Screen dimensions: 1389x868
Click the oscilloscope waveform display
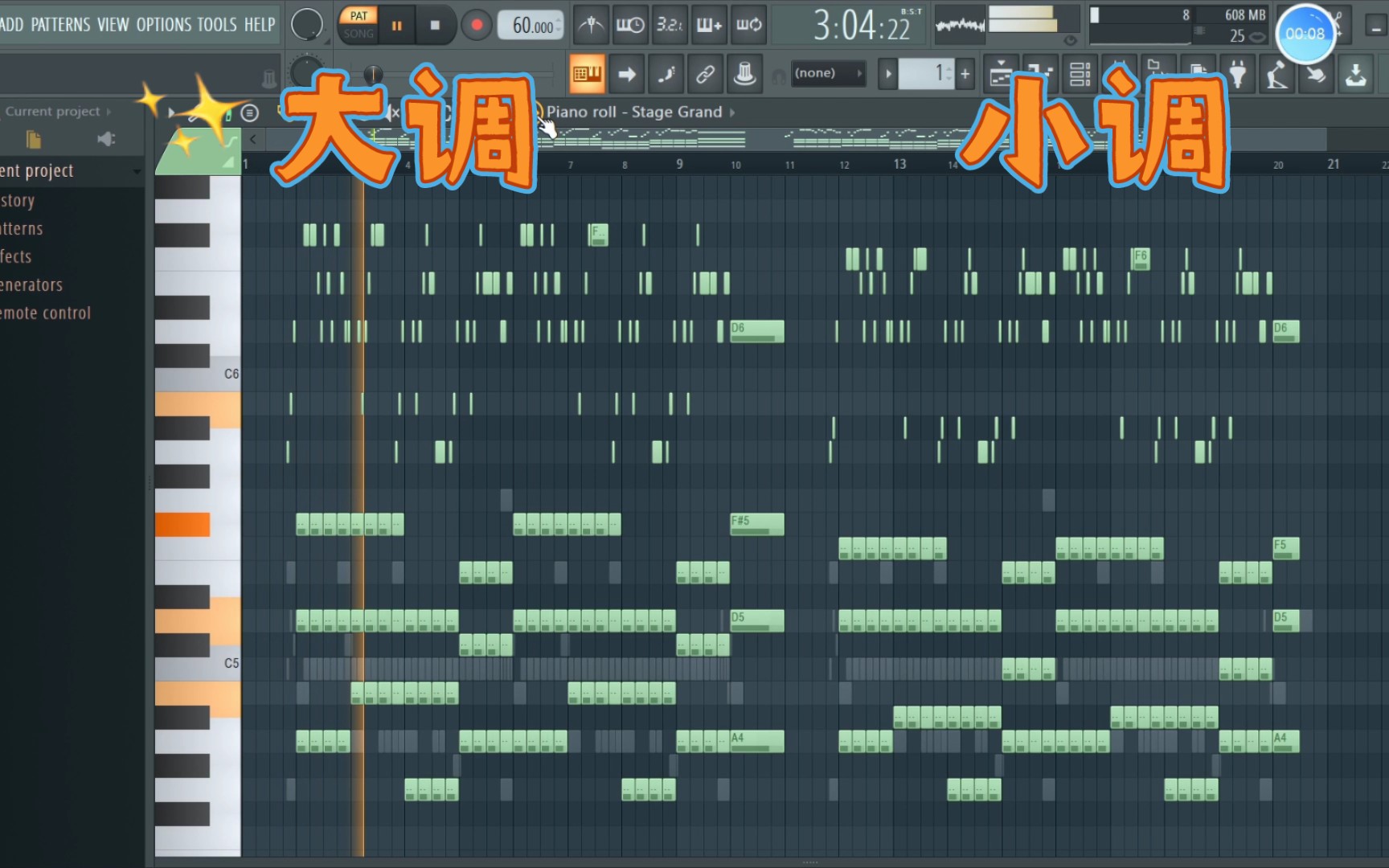(961, 26)
